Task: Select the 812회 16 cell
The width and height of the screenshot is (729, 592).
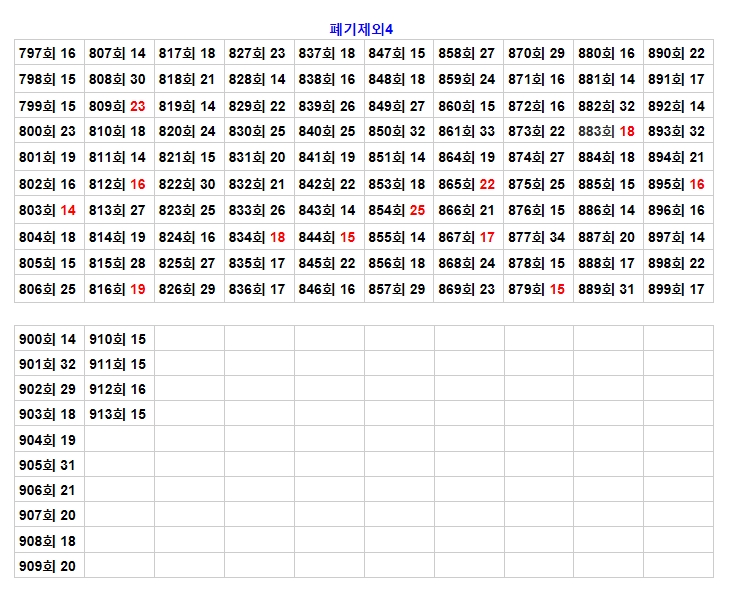Action: pyautogui.click(x=118, y=184)
